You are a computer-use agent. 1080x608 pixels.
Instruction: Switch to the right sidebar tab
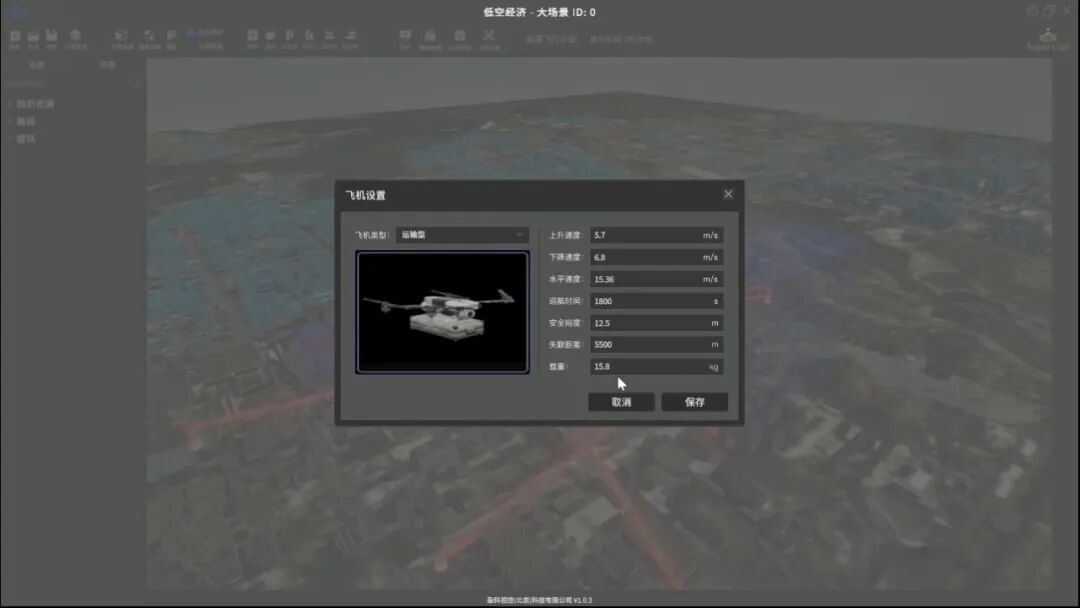point(107,64)
